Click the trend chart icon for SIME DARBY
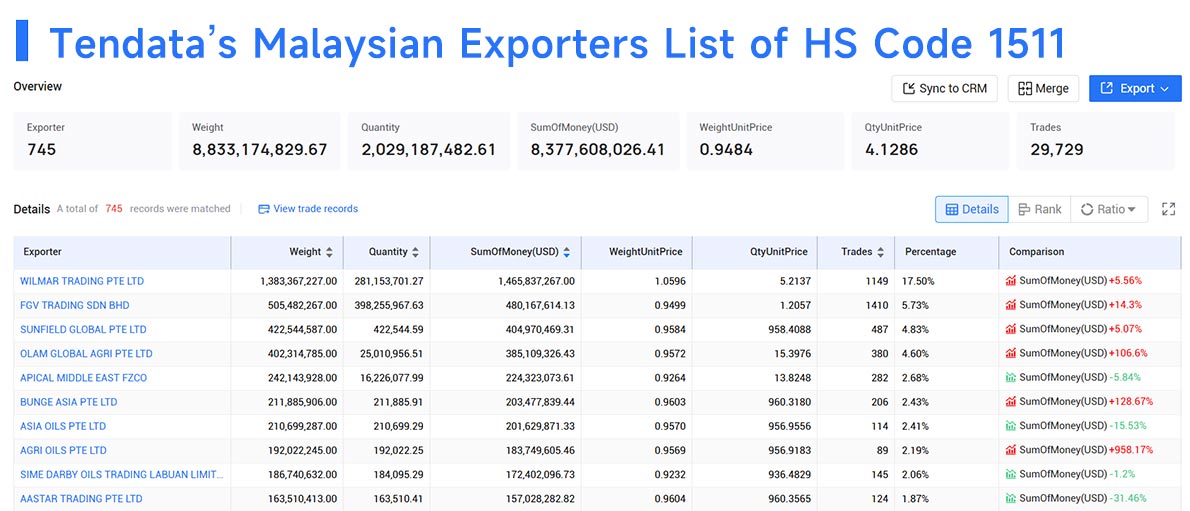Image resolution: width=1190 pixels, height=511 pixels. pos(1011,475)
